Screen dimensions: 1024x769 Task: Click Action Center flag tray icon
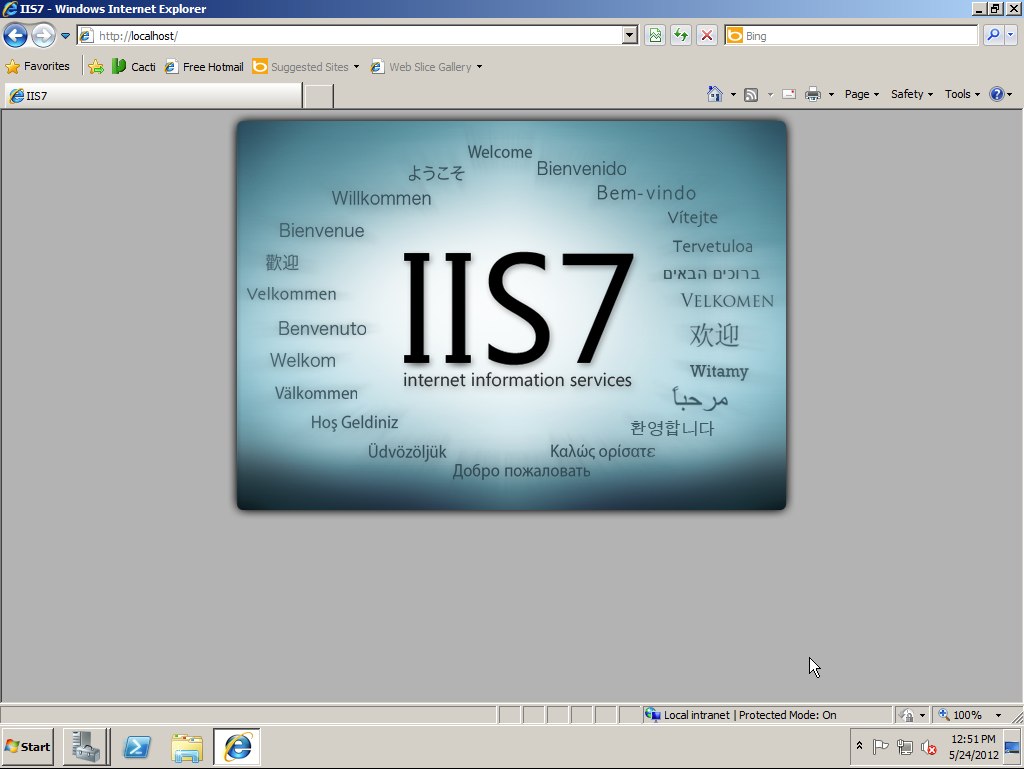click(x=880, y=746)
